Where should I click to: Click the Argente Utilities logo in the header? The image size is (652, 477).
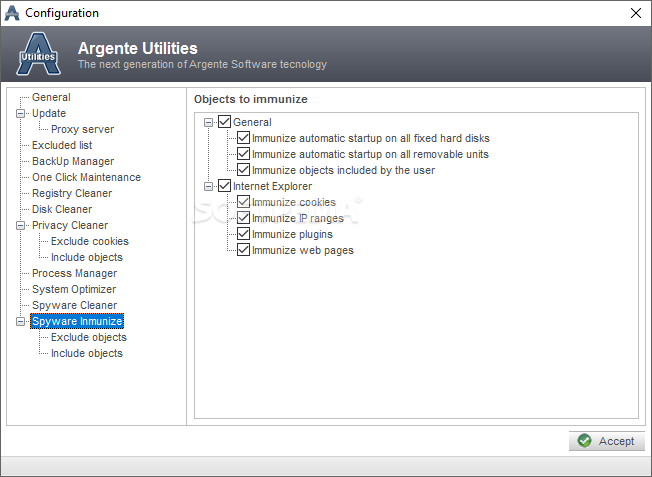tap(38, 54)
